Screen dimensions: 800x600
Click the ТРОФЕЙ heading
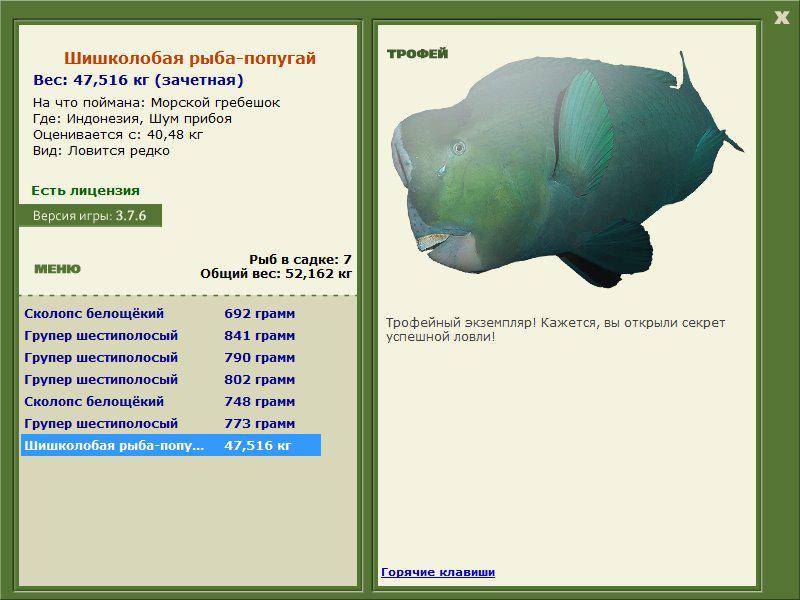click(x=417, y=54)
